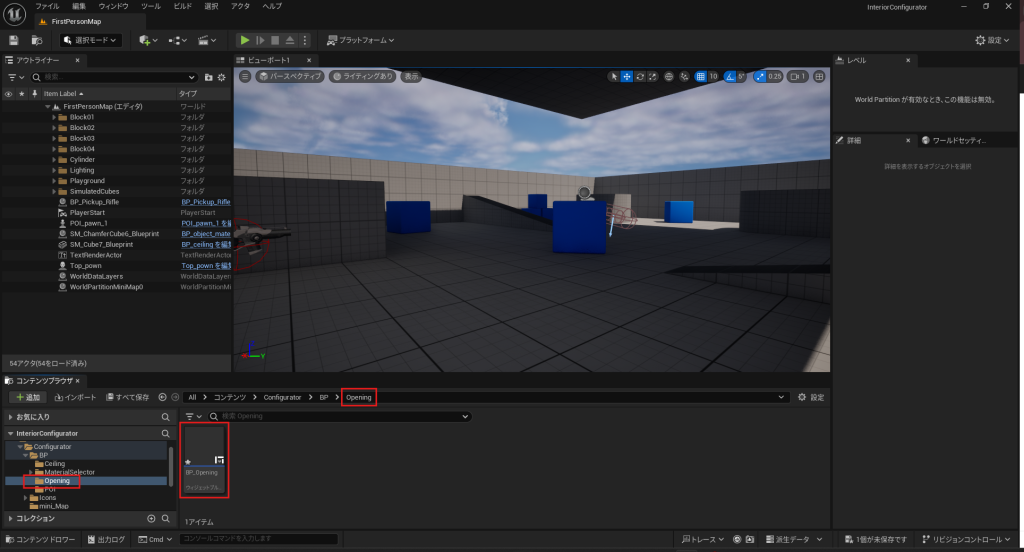Toggle scale snapping in viewport

click(760, 76)
